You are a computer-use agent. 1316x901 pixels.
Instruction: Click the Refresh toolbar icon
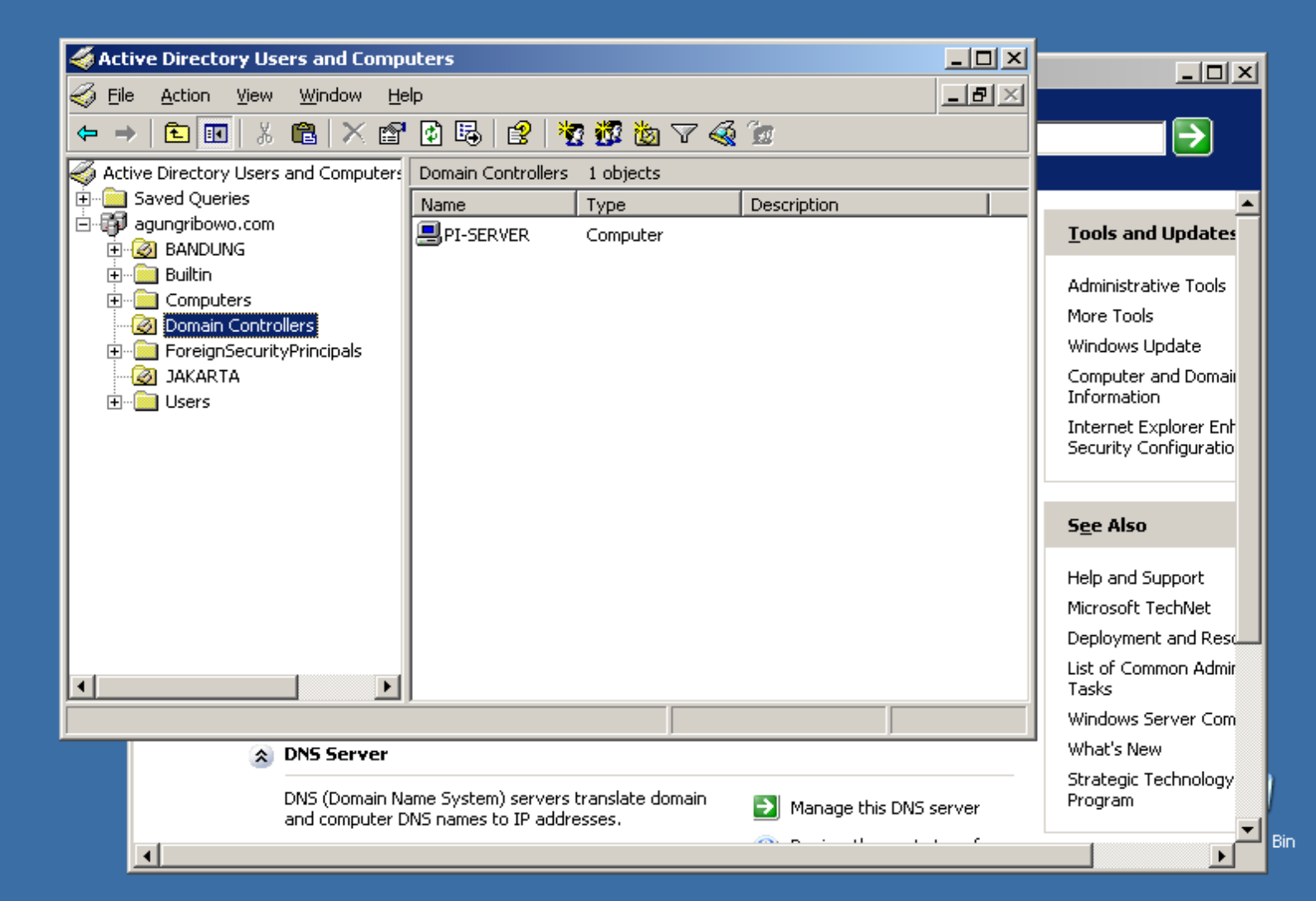click(x=431, y=133)
